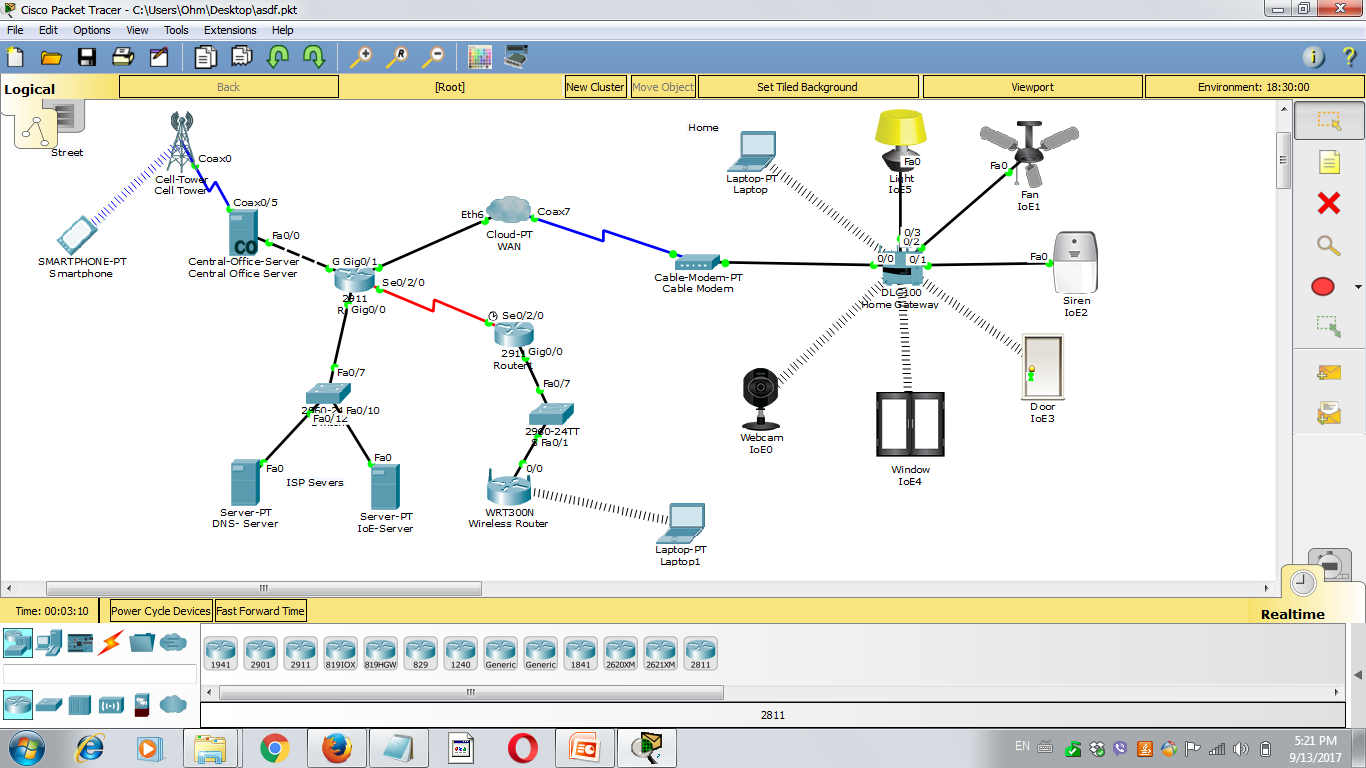Click the Zoom In toolbar icon

(x=361, y=57)
